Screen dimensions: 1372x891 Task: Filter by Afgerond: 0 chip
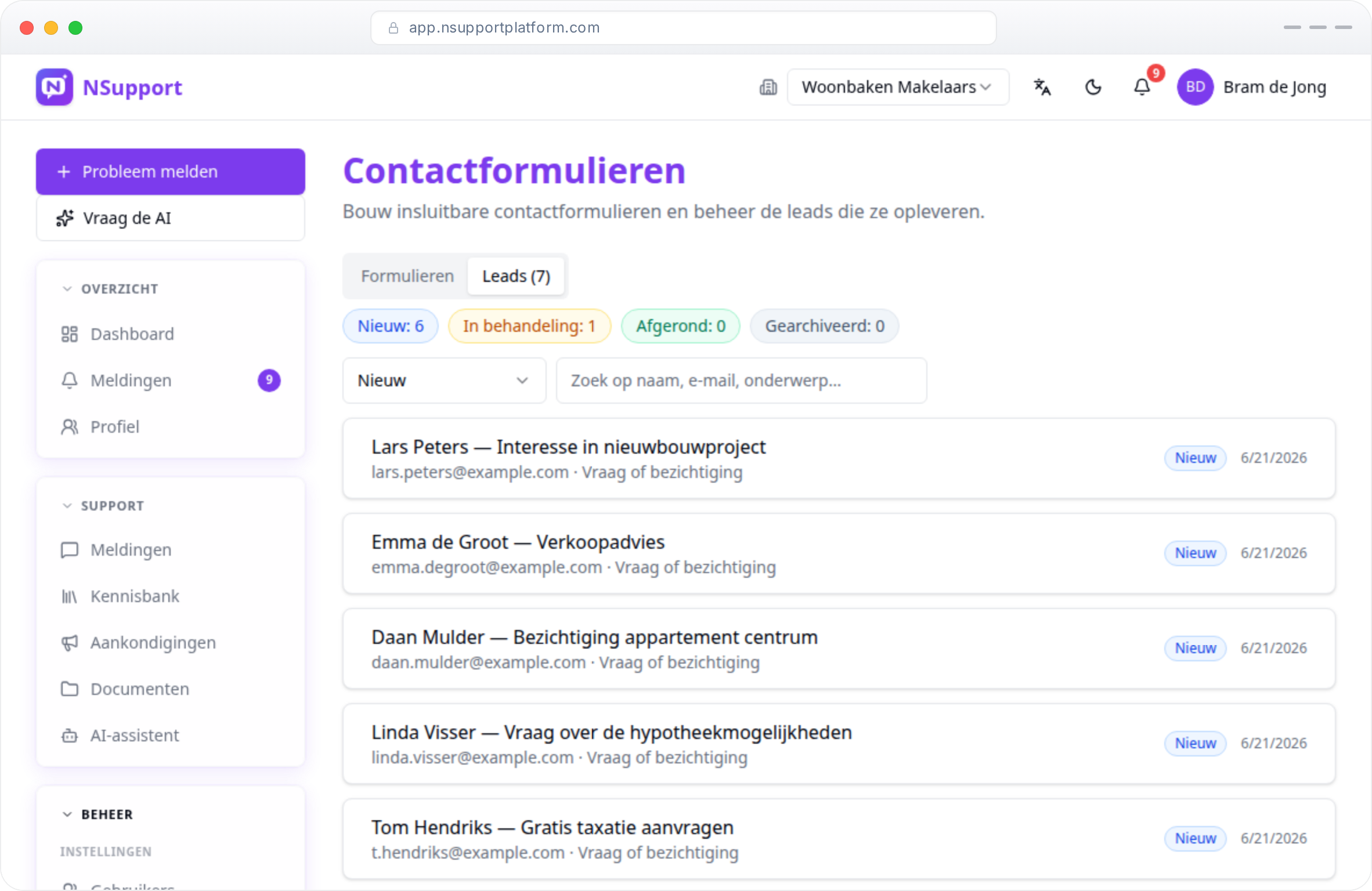(x=681, y=326)
